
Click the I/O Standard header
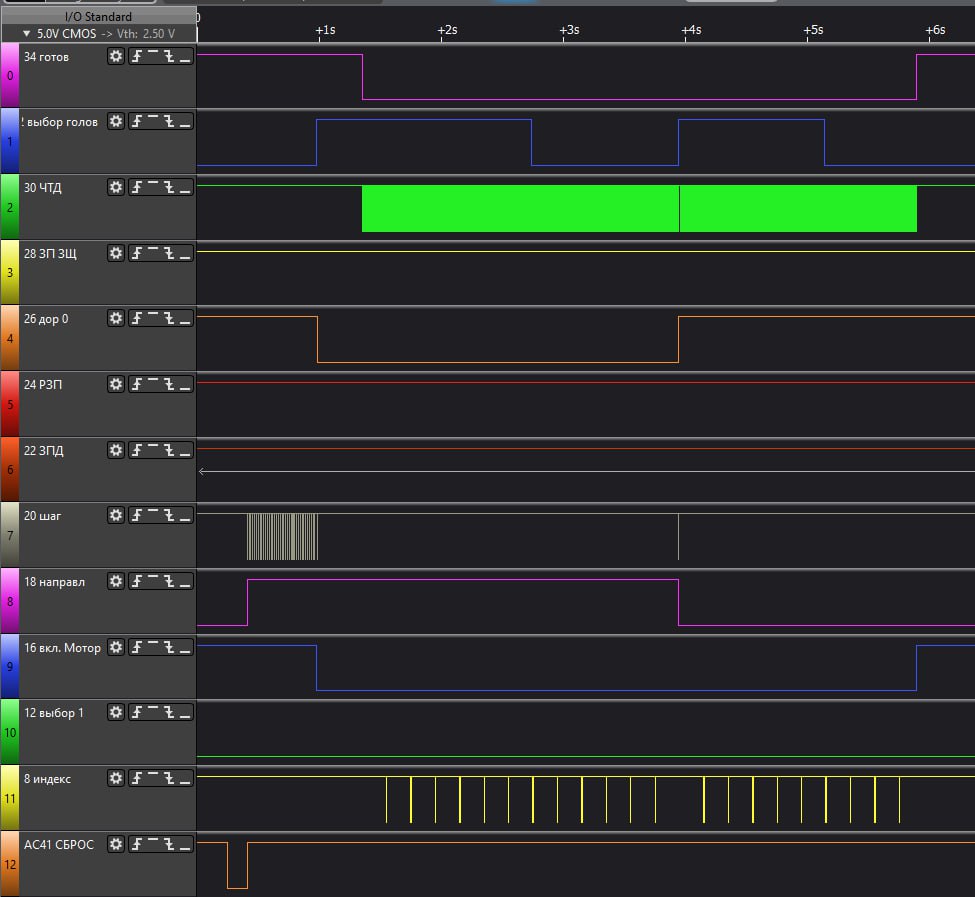click(98, 17)
